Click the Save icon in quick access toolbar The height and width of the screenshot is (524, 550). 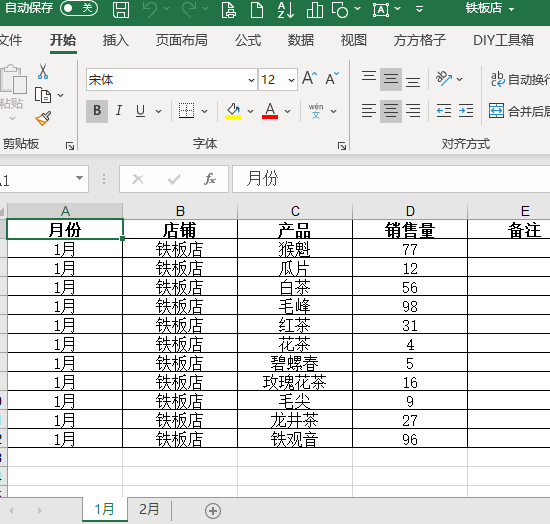[x=121, y=9]
